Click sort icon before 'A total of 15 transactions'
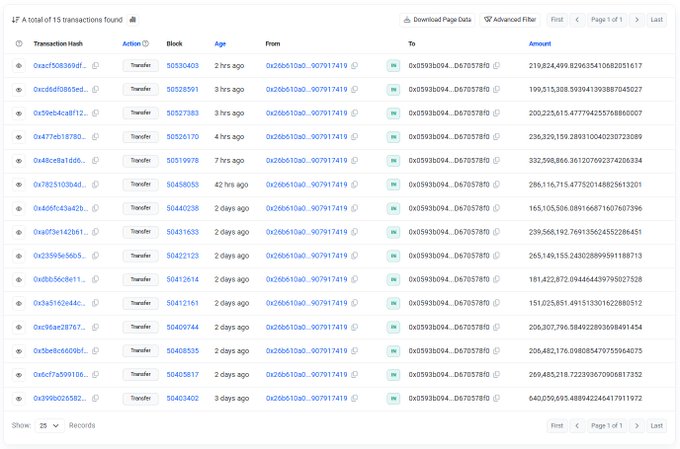The width and height of the screenshot is (680, 449). tap(16, 20)
